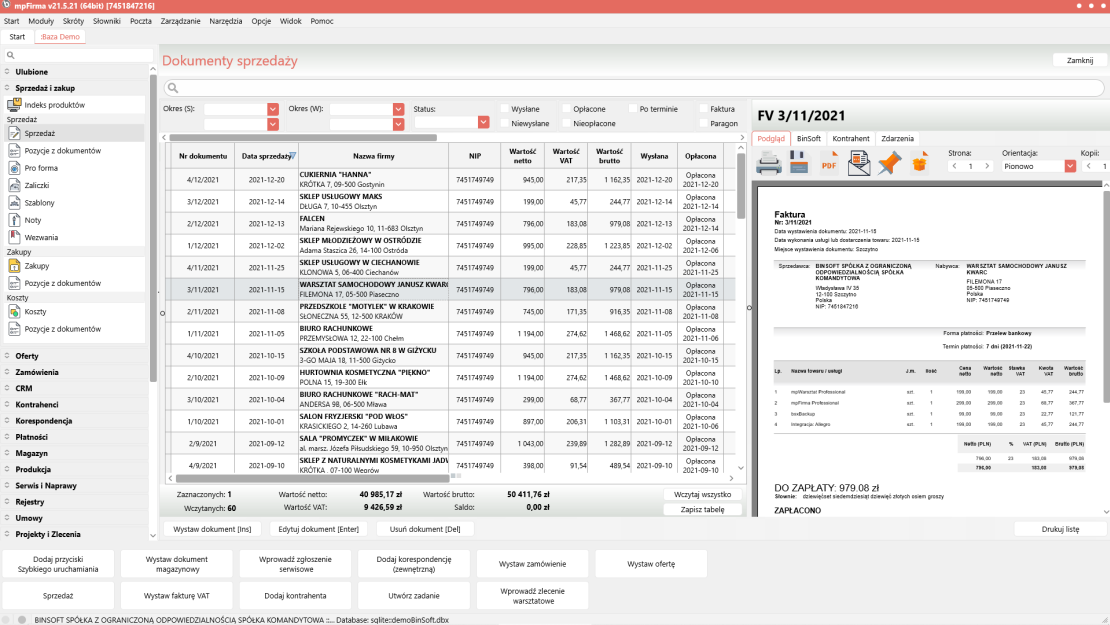The image size is (1110, 625).
Task: Open the Narzędzia menu
Action: tap(226, 21)
